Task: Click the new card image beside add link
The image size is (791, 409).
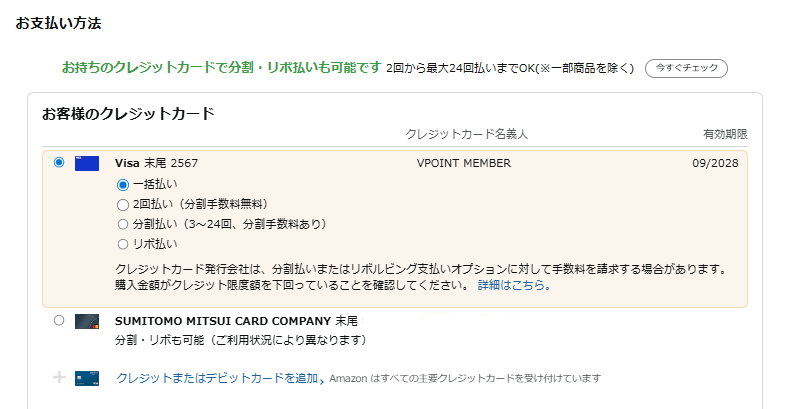Action: pos(87,378)
